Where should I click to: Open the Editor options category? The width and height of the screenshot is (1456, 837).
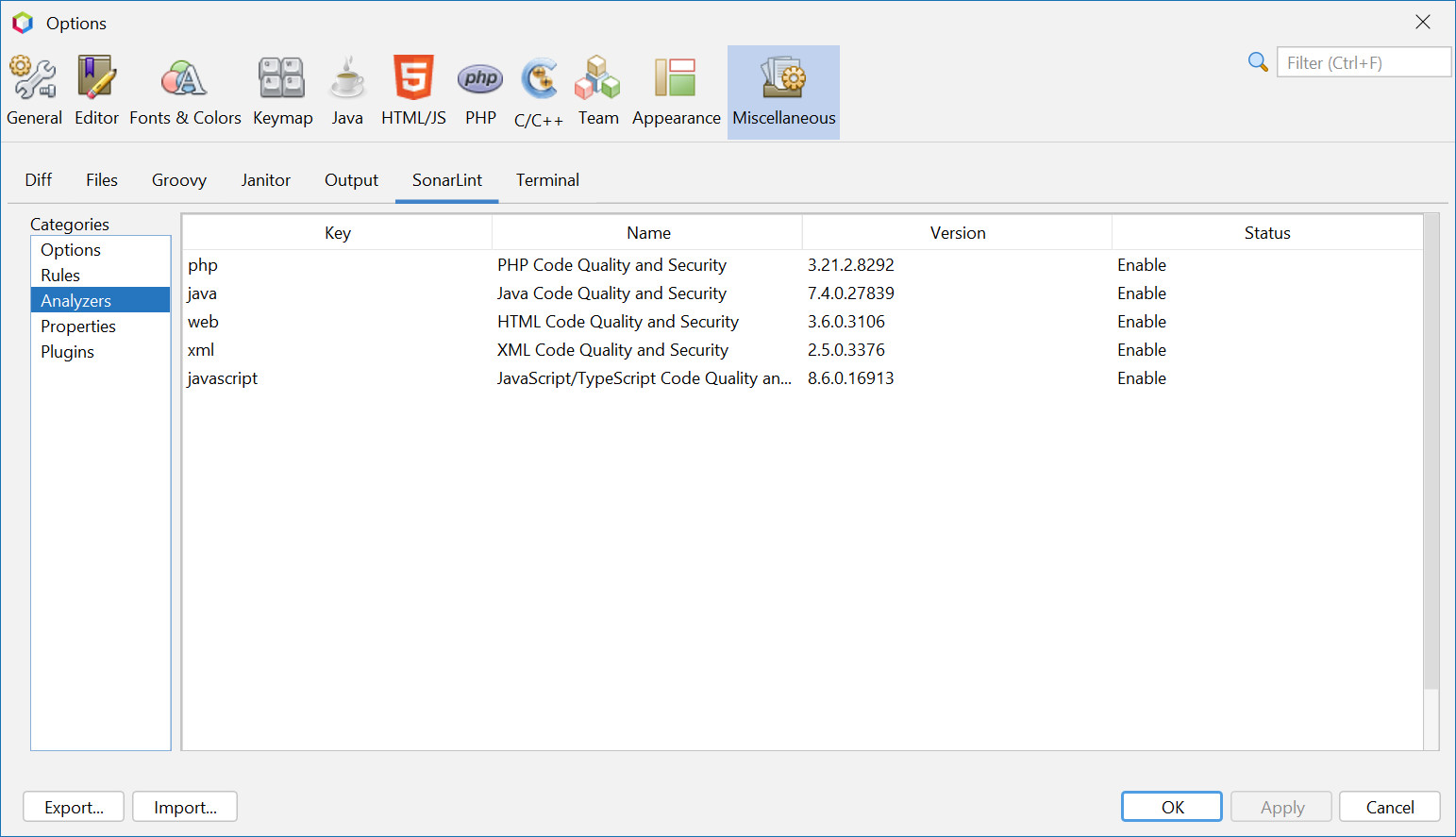tap(96, 92)
